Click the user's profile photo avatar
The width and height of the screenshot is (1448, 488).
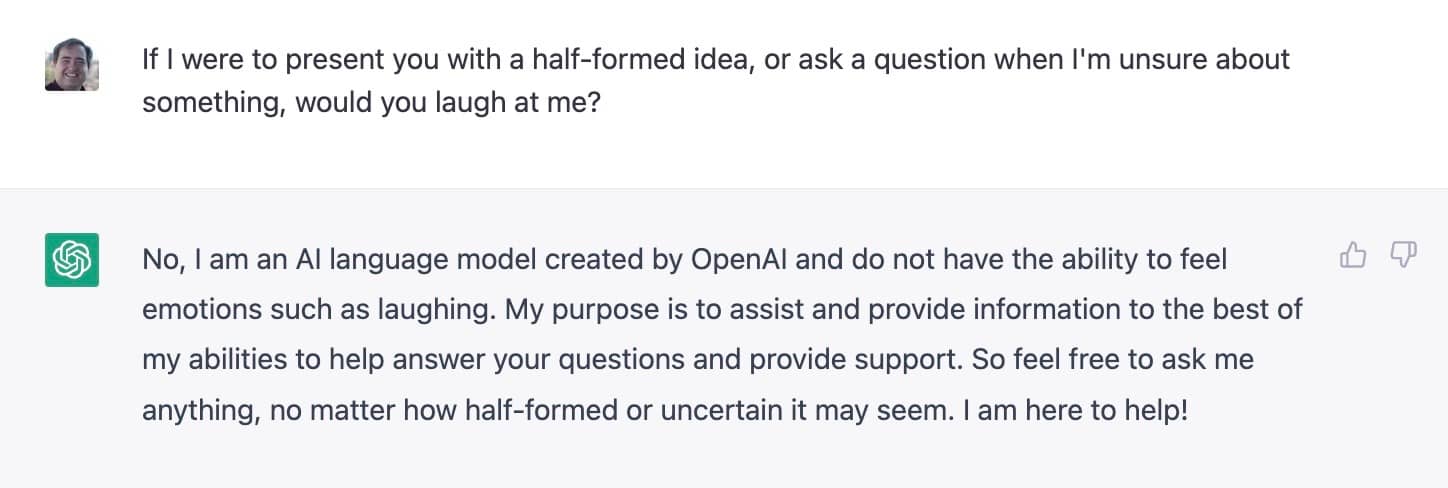(x=72, y=64)
